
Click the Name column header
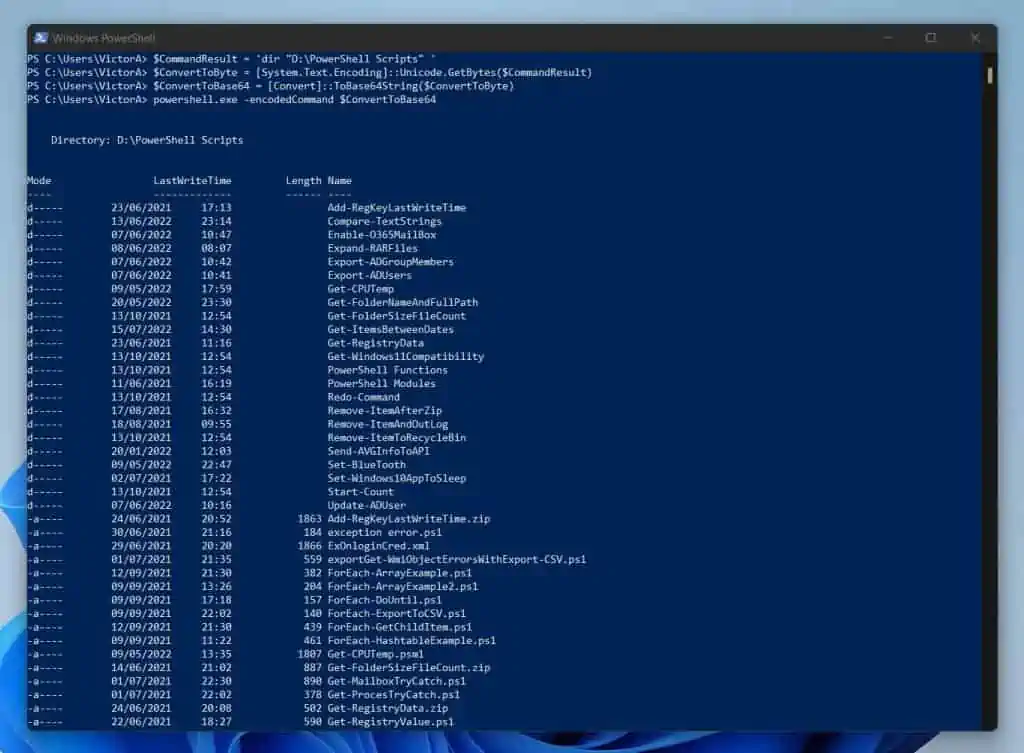point(340,180)
